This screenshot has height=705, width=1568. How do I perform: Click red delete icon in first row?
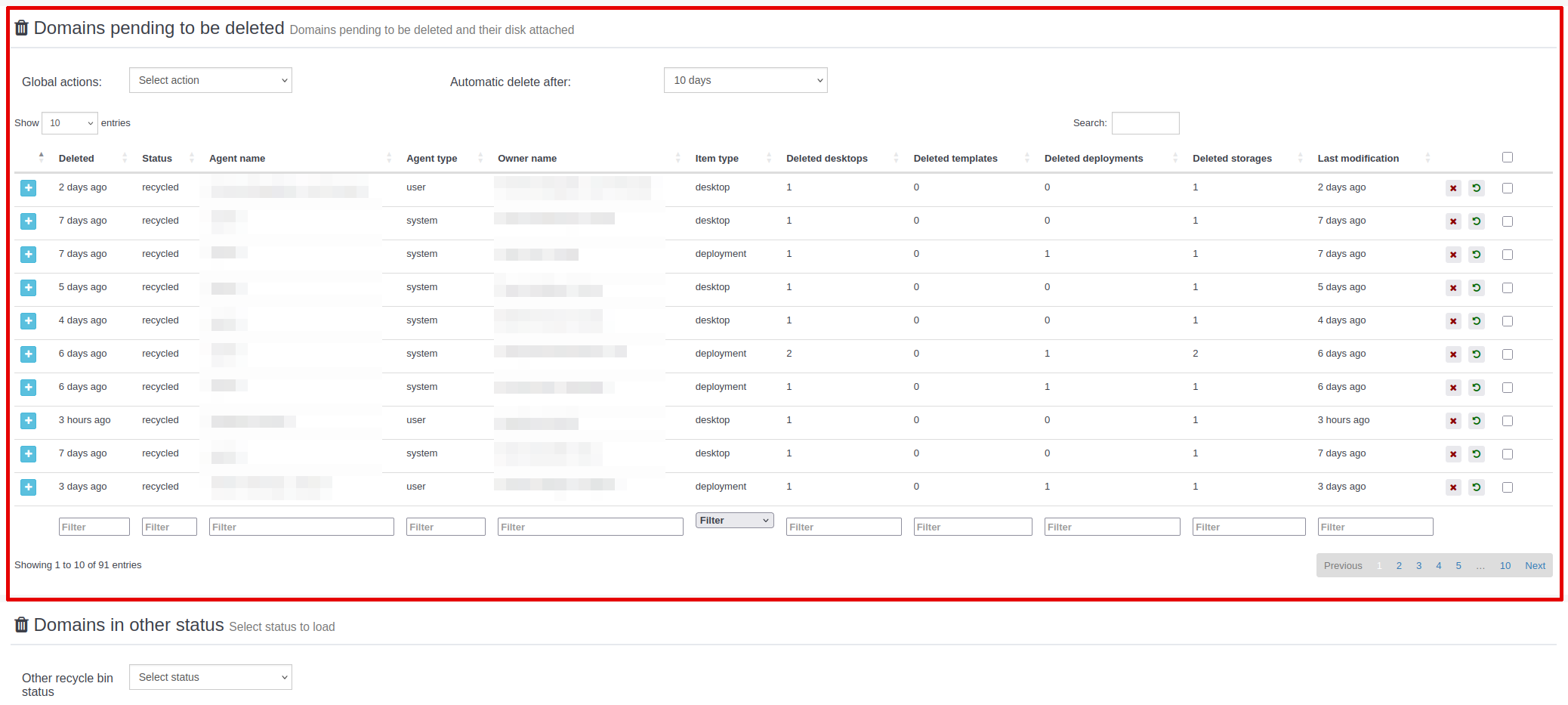tap(1453, 188)
